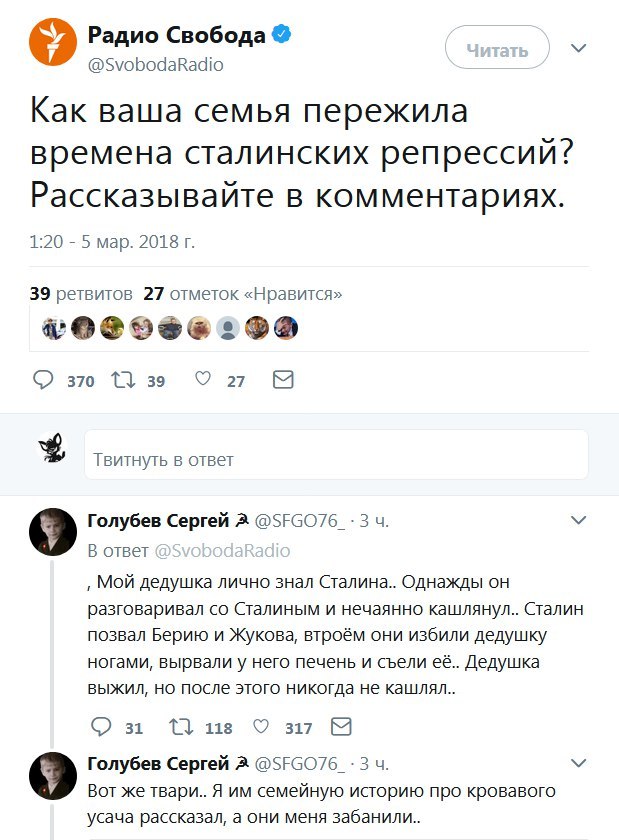Expand options for first Голубев comment
The image size is (619, 840).
tap(578, 520)
